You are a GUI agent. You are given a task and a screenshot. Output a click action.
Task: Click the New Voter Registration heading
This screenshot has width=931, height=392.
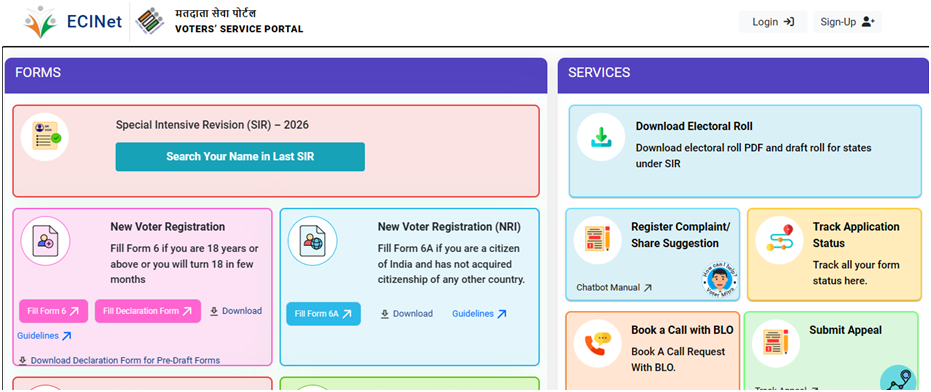pyautogui.click(x=167, y=227)
